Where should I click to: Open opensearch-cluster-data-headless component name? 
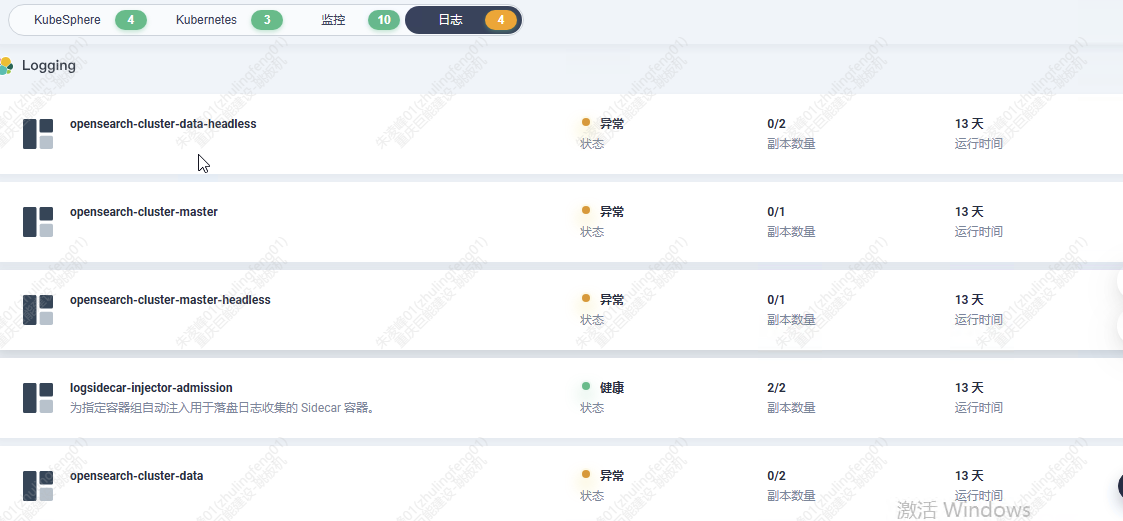tap(163, 124)
